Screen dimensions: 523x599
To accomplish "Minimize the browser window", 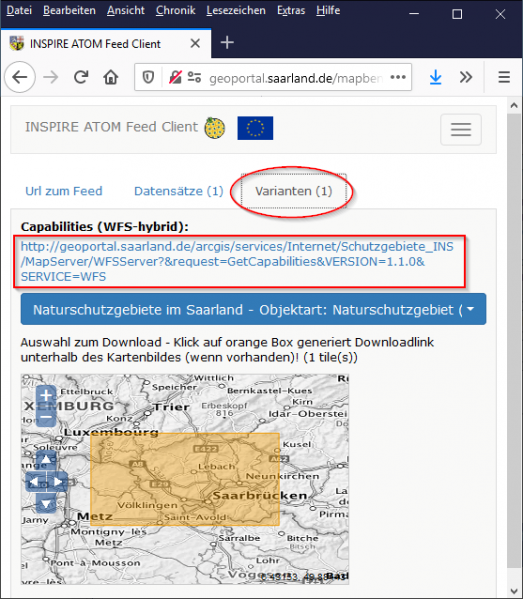I will coord(414,14).
